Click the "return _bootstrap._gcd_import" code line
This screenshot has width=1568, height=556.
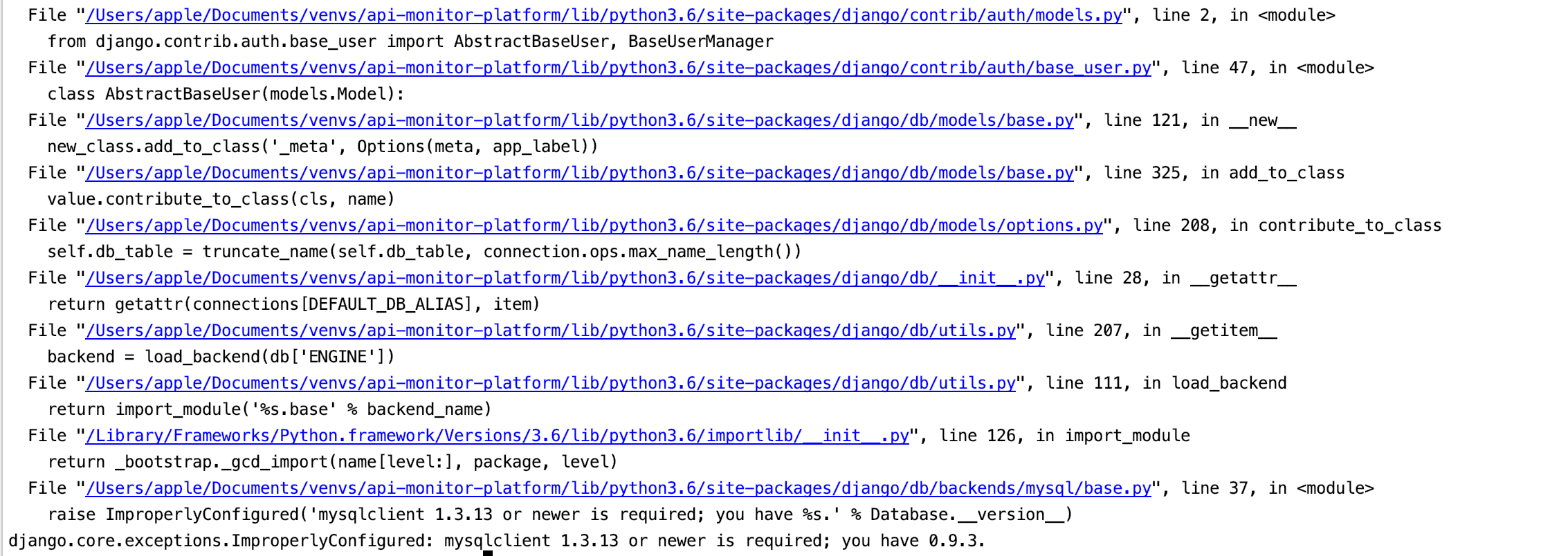(333, 462)
